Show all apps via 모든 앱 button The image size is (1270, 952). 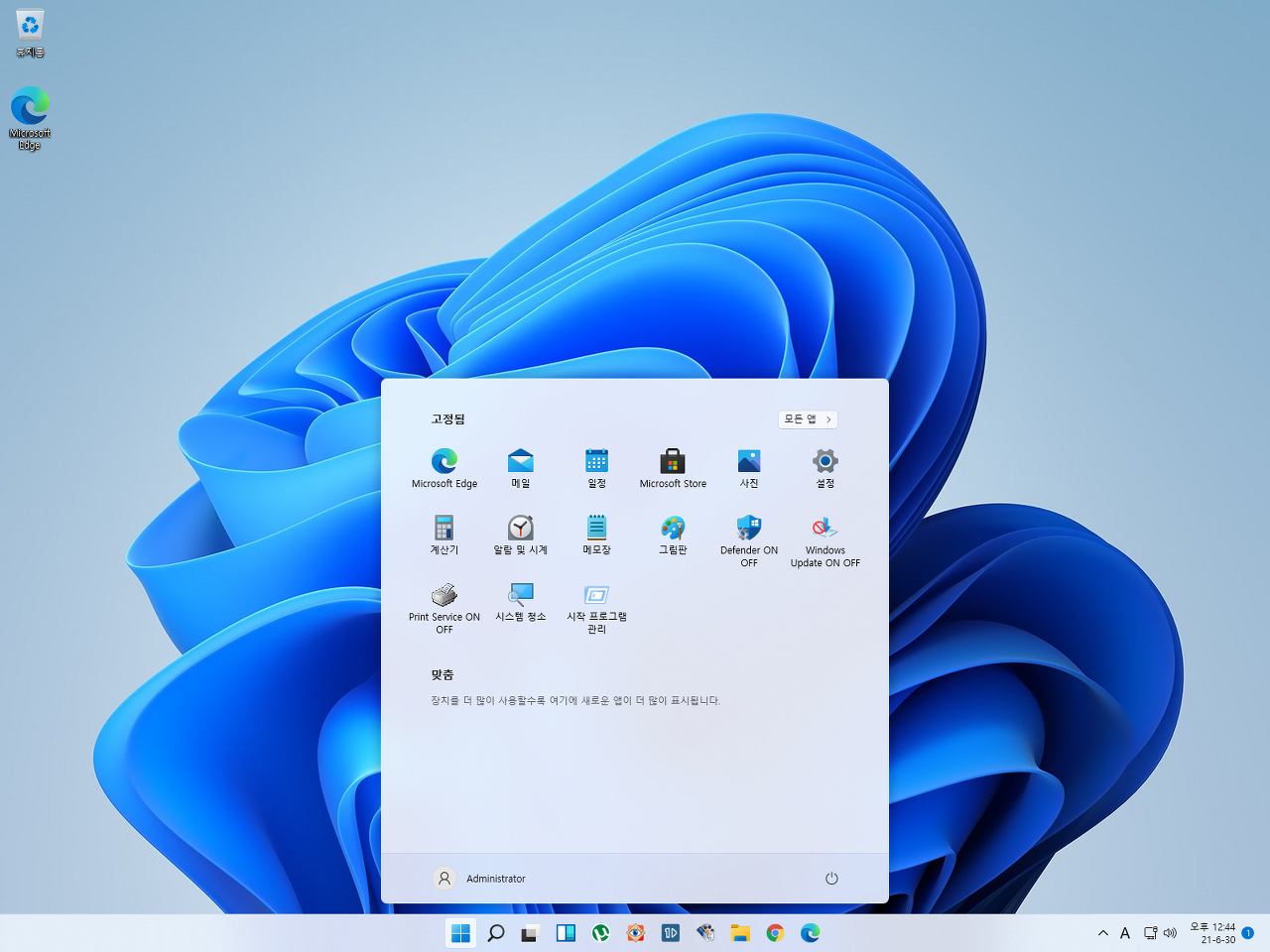click(x=808, y=419)
